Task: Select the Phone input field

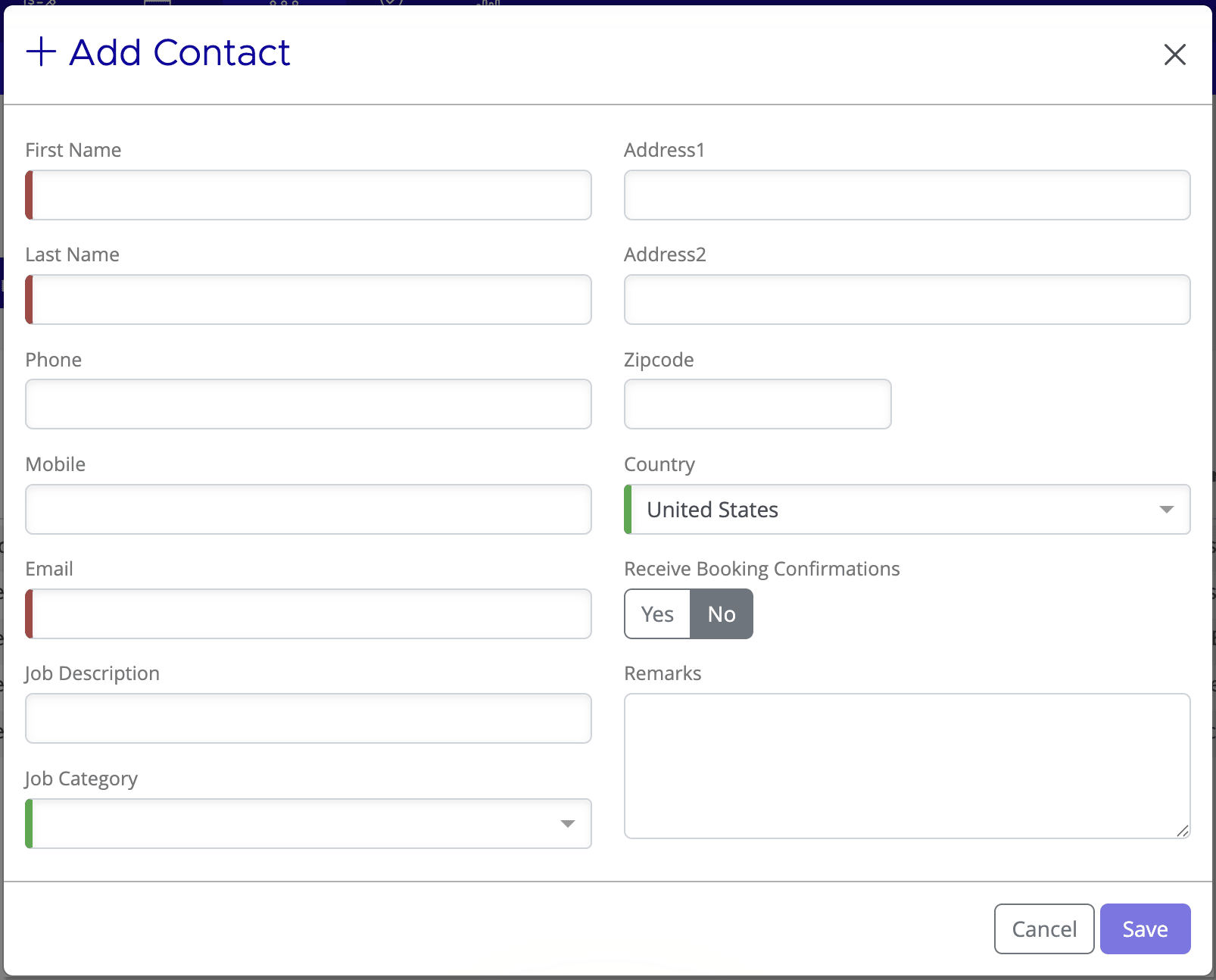Action: pos(307,404)
